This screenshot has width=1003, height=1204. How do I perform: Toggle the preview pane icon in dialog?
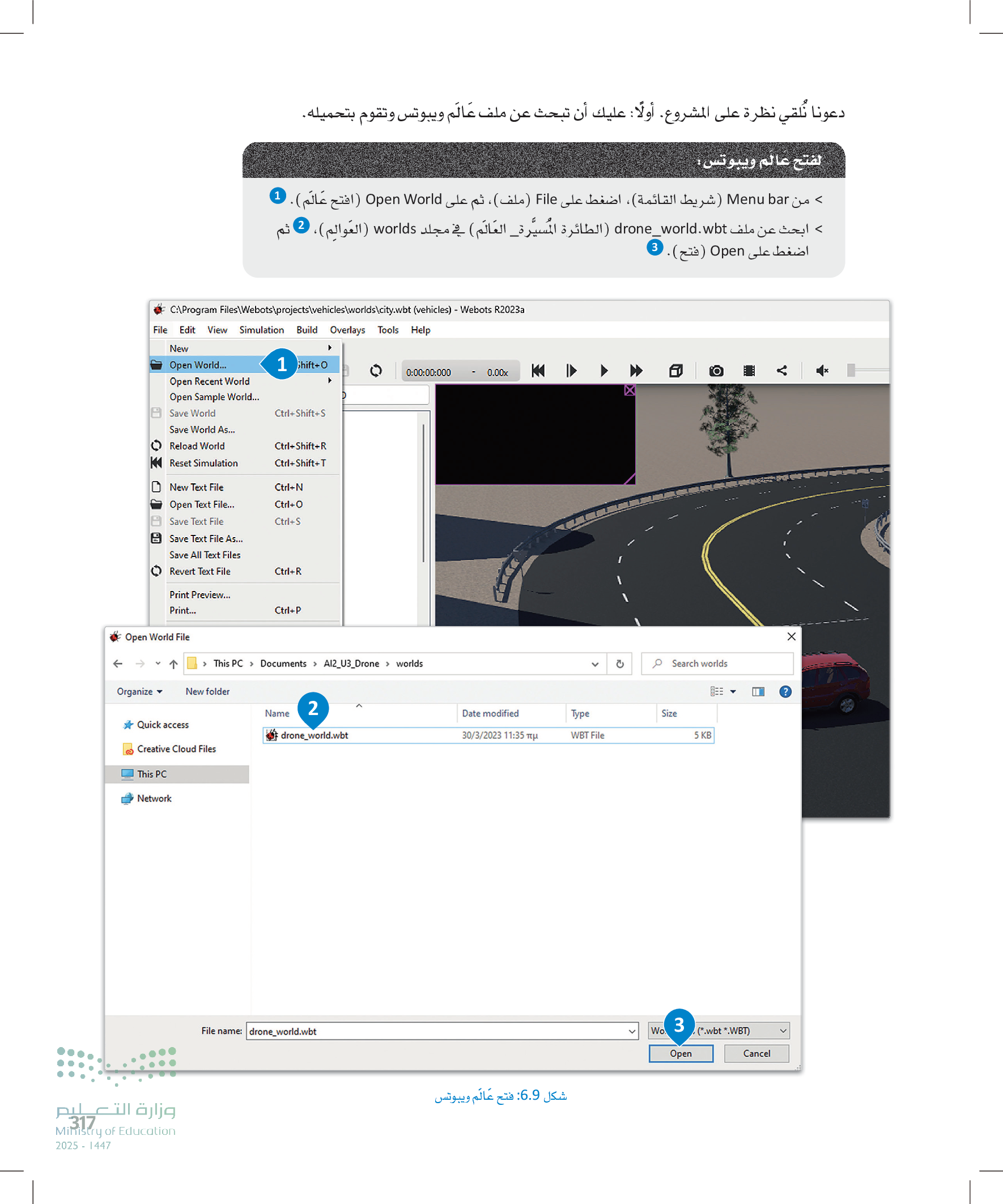[758, 691]
